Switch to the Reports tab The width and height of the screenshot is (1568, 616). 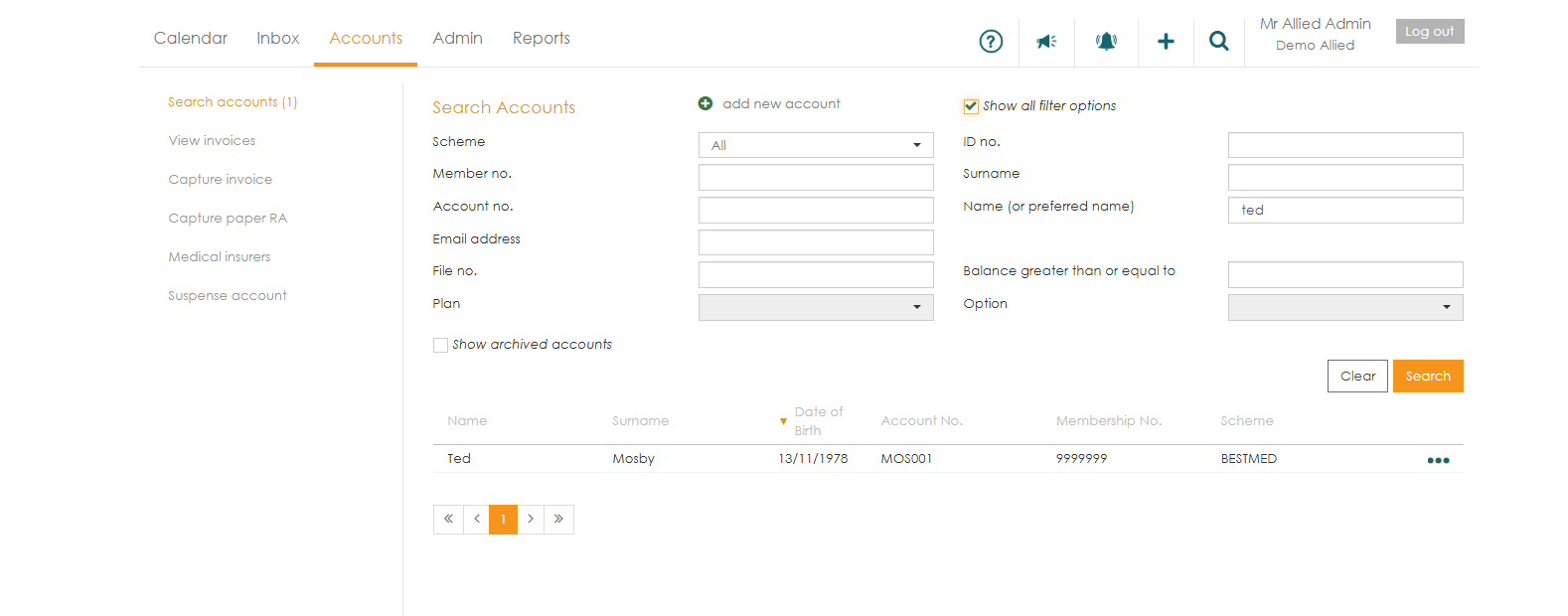coord(542,38)
